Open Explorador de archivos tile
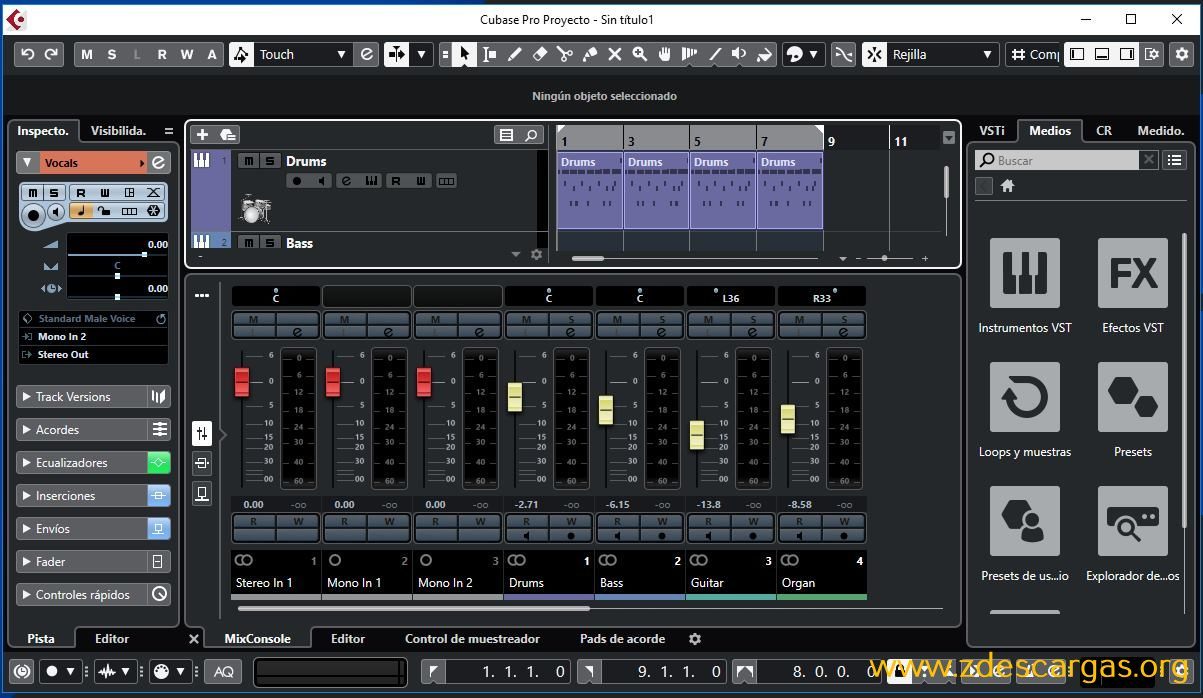1203x698 pixels. 1133,521
